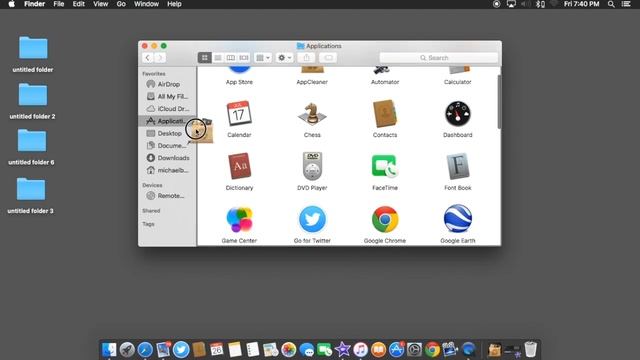Viewport: 640px width, 360px height.
Task: Click the Tags sidebar heading
Action: click(x=148, y=224)
